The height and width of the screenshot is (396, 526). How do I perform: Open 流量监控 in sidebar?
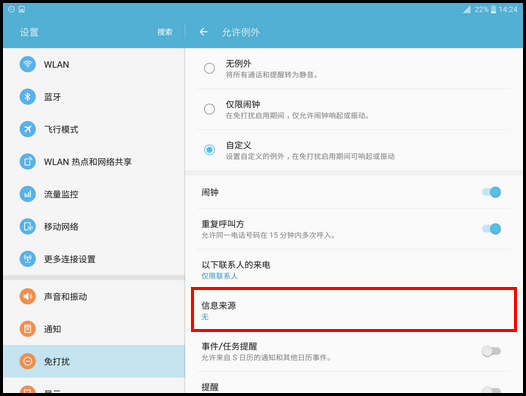click(x=94, y=194)
